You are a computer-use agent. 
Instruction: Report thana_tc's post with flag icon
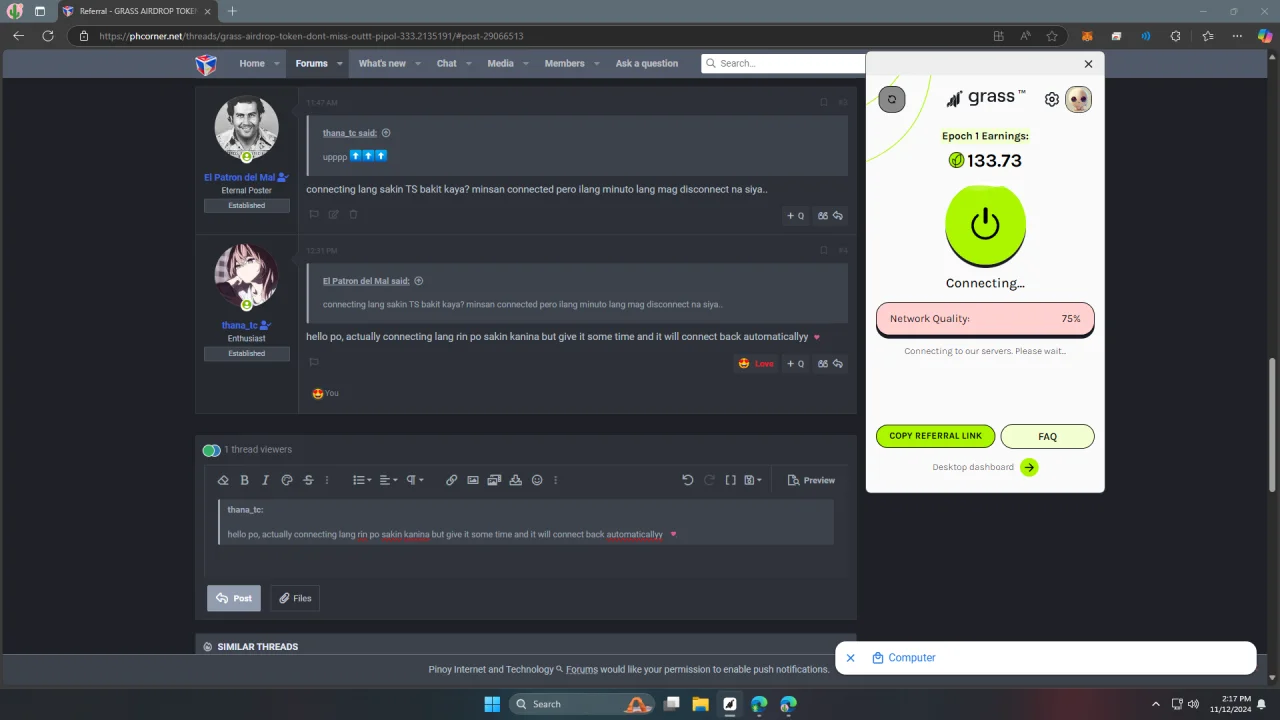coord(313,362)
